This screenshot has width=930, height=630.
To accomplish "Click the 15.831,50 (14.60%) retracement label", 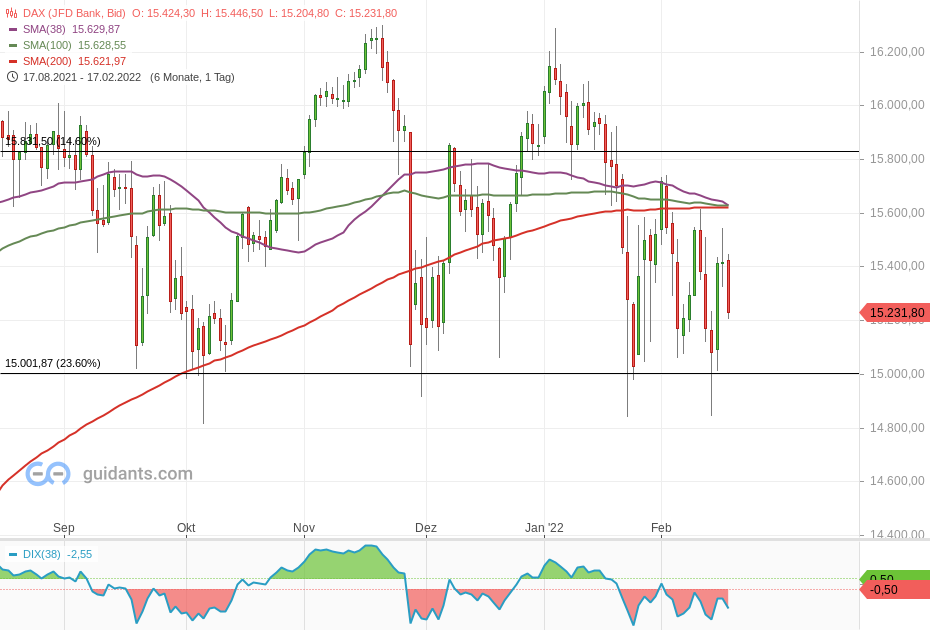I will [50, 141].
